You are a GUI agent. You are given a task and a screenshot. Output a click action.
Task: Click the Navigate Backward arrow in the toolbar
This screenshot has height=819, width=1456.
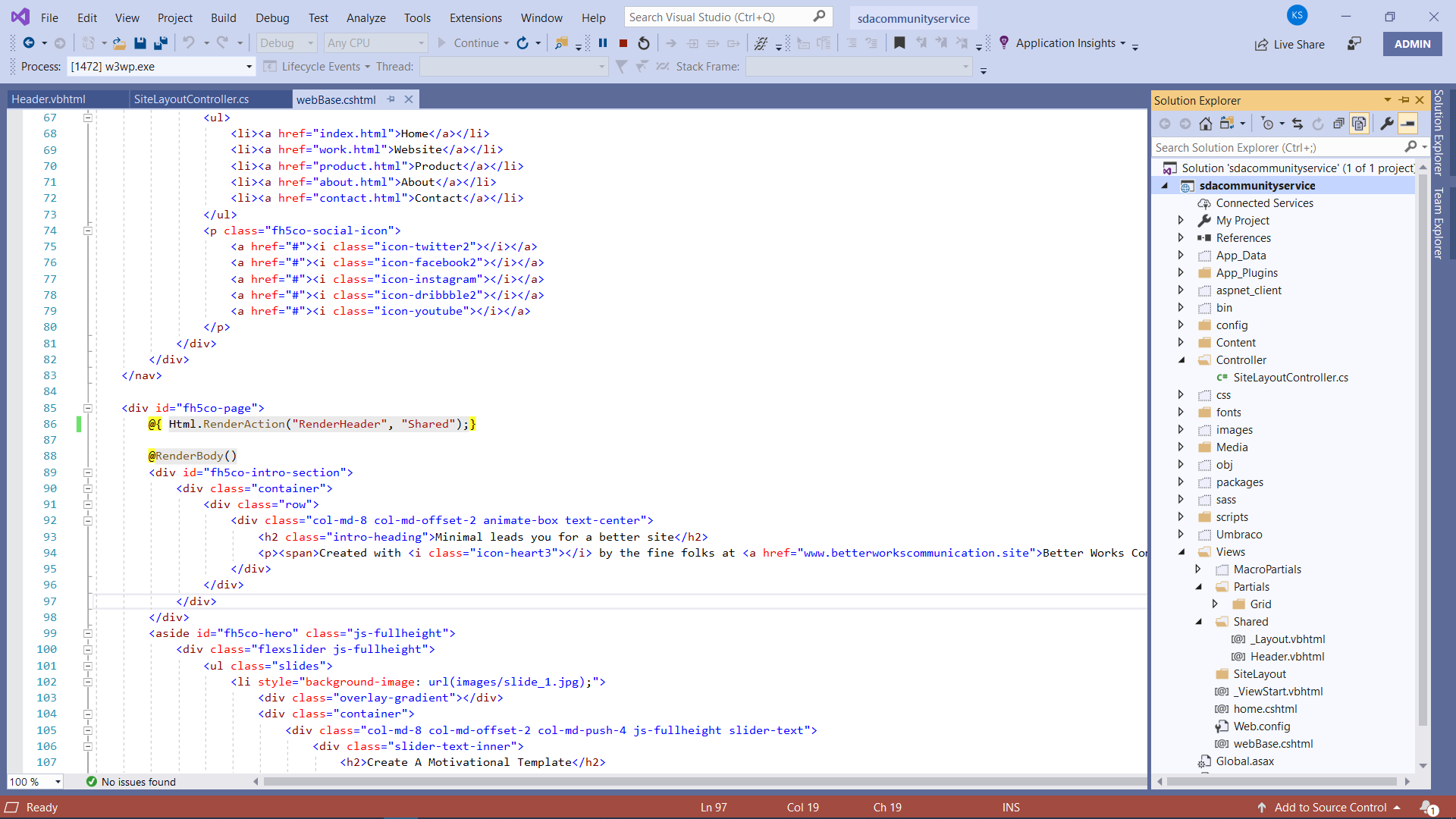29,43
